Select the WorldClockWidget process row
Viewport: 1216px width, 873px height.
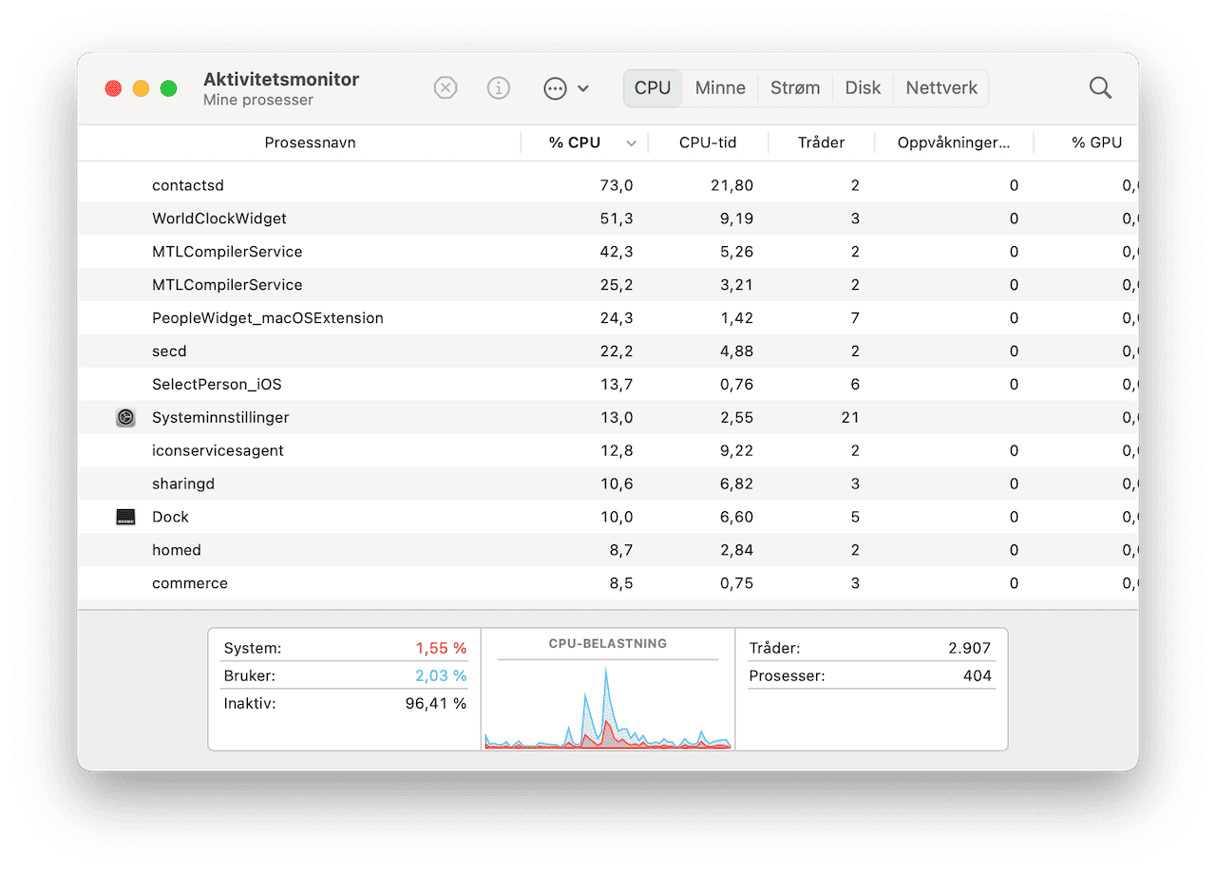608,219
